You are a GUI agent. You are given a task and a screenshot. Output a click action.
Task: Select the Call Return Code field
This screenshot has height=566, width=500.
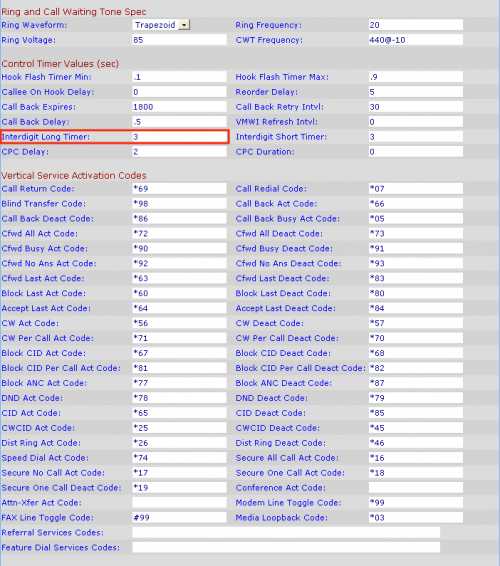point(179,188)
